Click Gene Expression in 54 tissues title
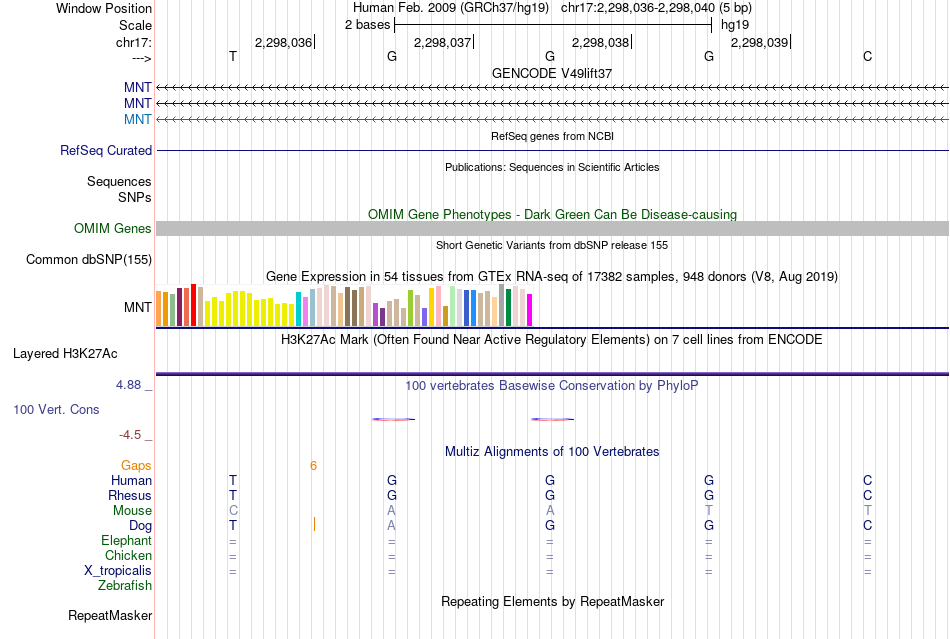Image resolution: width=950 pixels, height=639 pixels. (552, 277)
